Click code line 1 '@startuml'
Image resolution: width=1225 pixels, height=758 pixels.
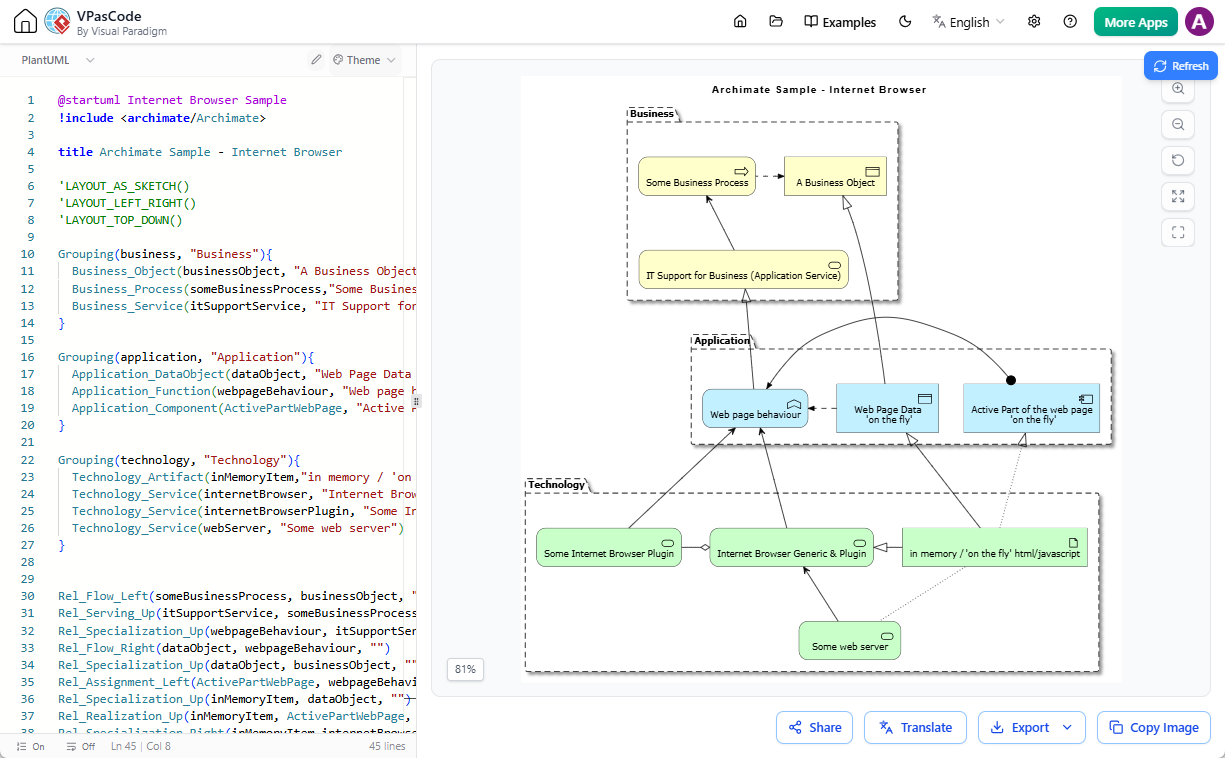click(x=172, y=100)
